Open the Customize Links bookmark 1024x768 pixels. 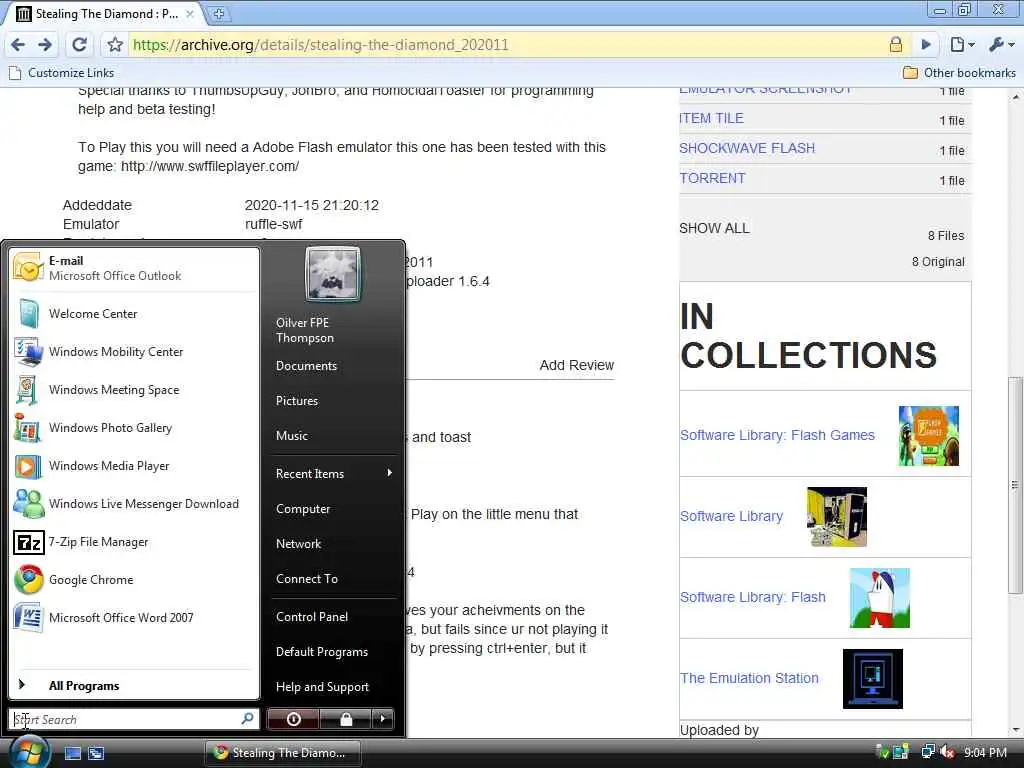[x=62, y=72]
